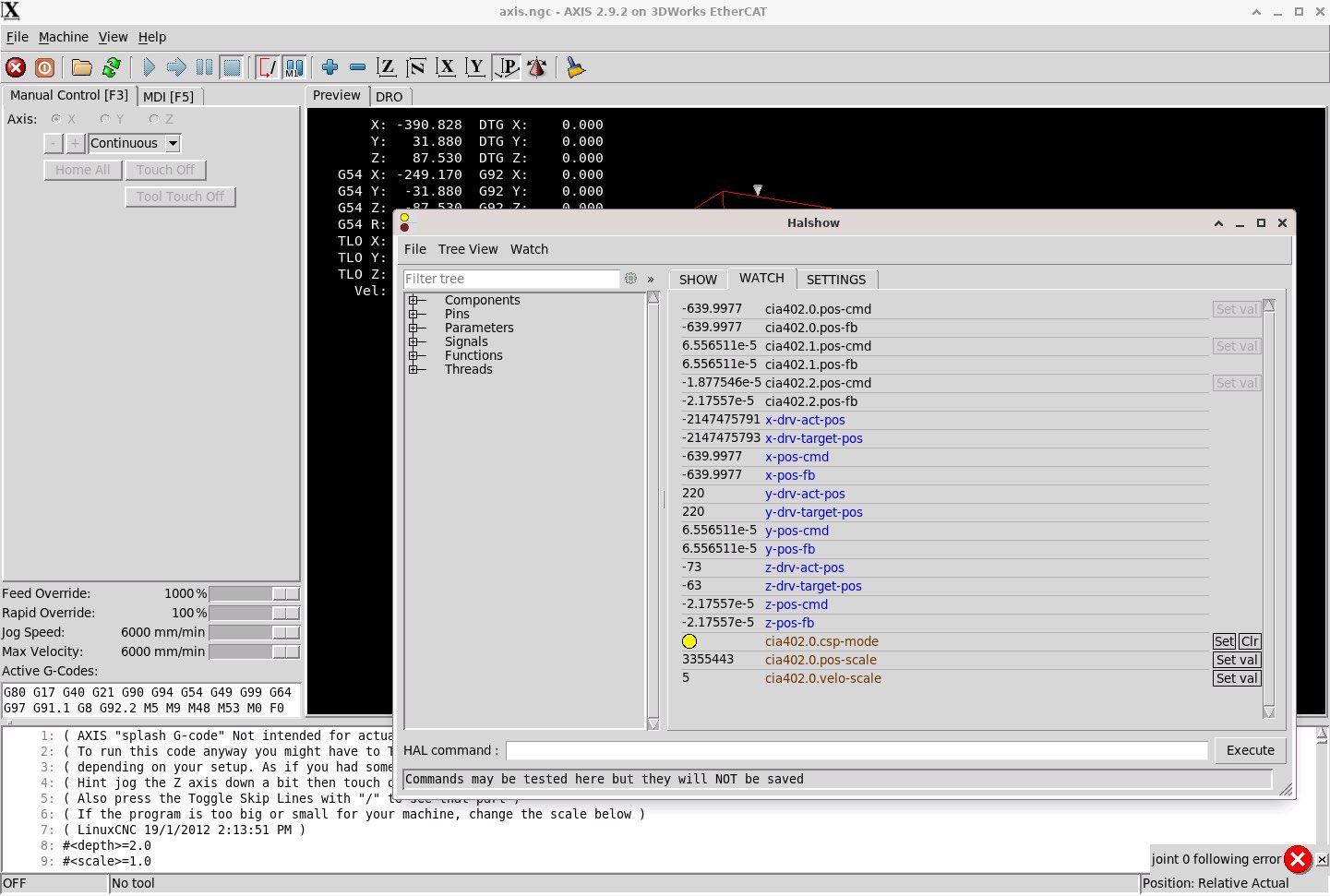Toggle optional pause M1

[294, 67]
